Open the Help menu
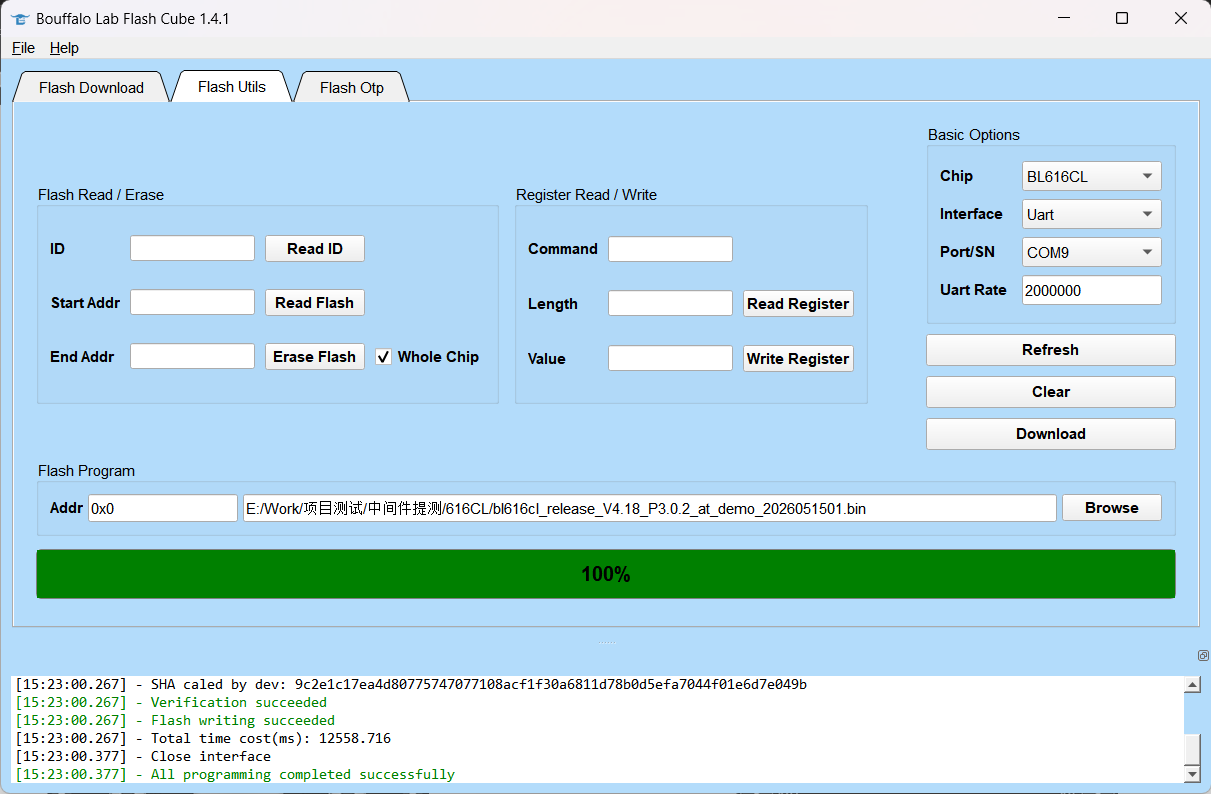The width and height of the screenshot is (1211, 794). tap(64, 48)
